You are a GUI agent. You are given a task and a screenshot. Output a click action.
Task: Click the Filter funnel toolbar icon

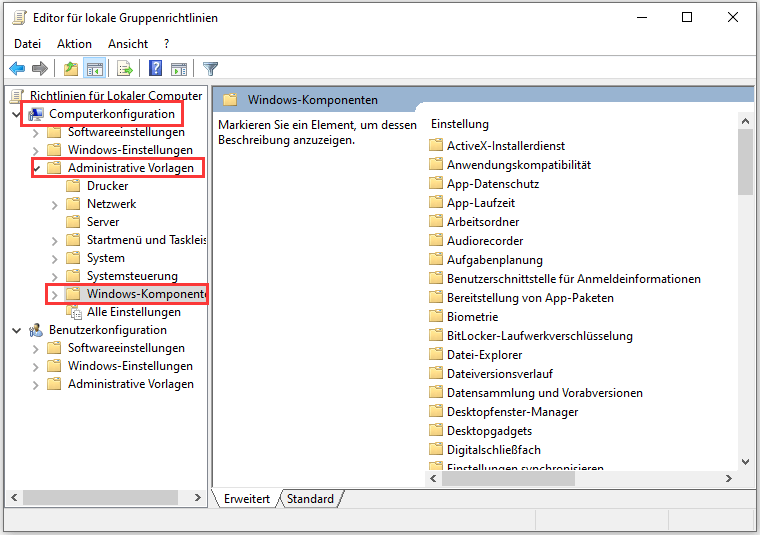pyautogui.click(x=210, y=69)
